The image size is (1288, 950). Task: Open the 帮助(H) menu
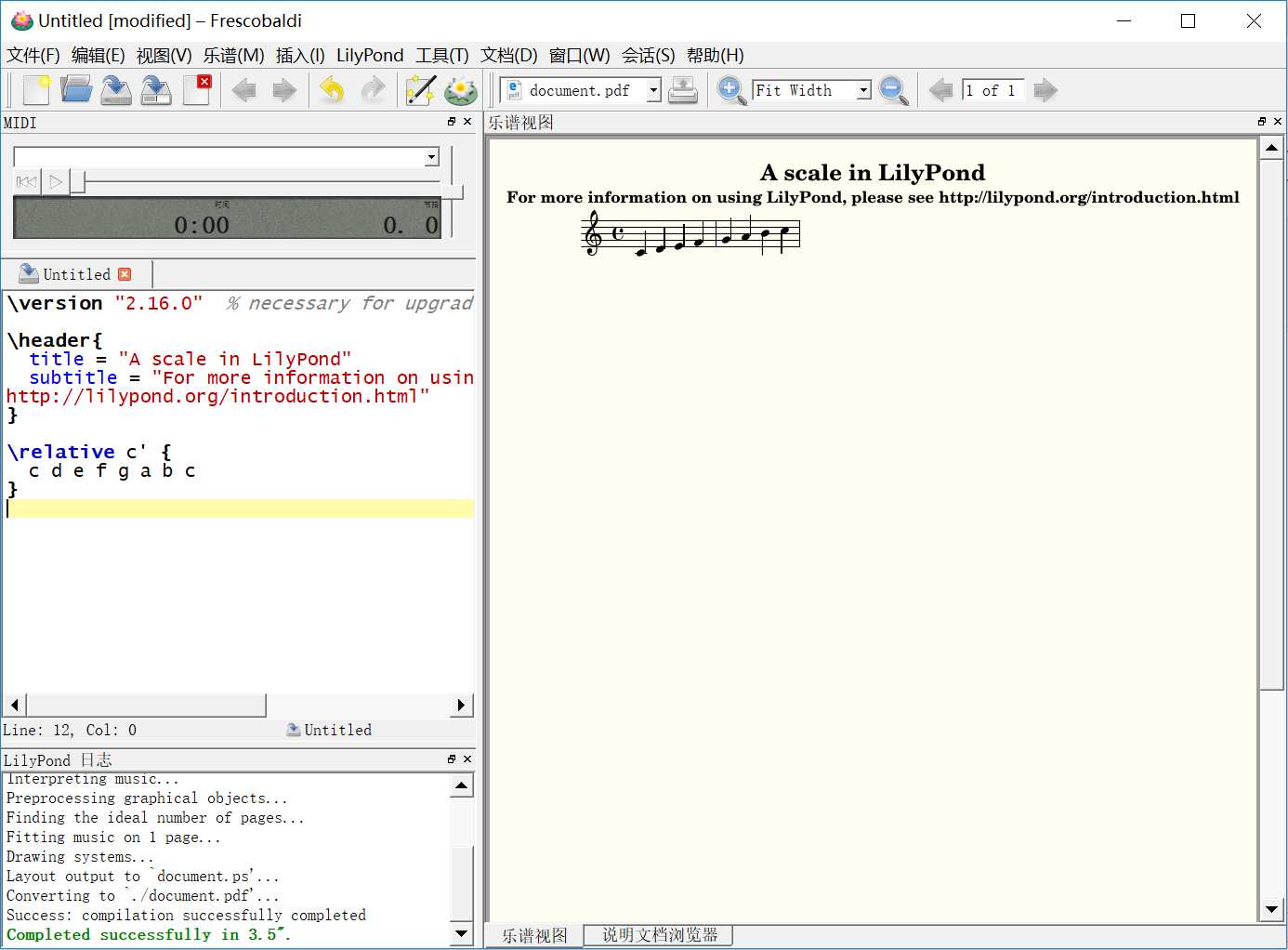point(716,56)
